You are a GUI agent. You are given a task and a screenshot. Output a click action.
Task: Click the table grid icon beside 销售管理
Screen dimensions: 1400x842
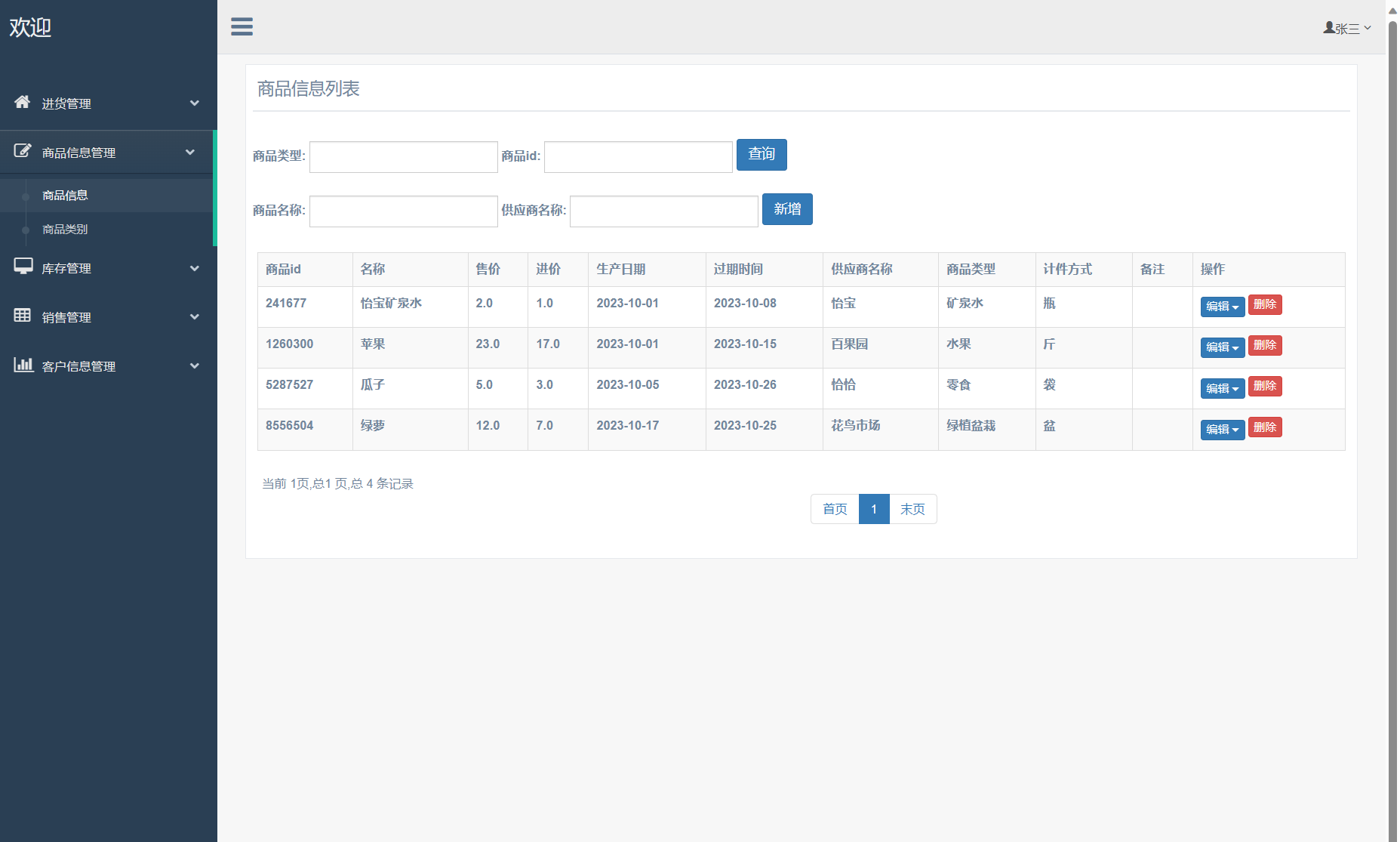(23, 315)
